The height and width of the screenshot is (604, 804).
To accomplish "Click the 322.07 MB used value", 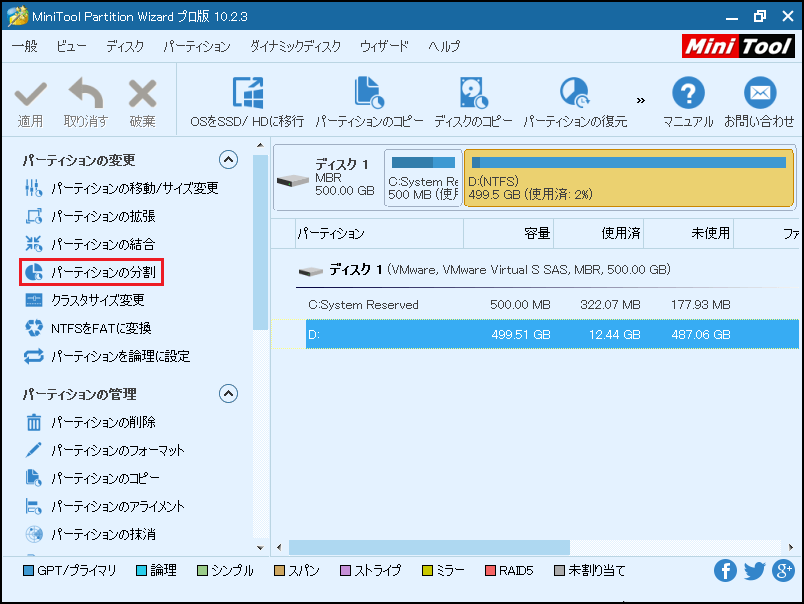I will pyautogui.click(x=610, y=305).
